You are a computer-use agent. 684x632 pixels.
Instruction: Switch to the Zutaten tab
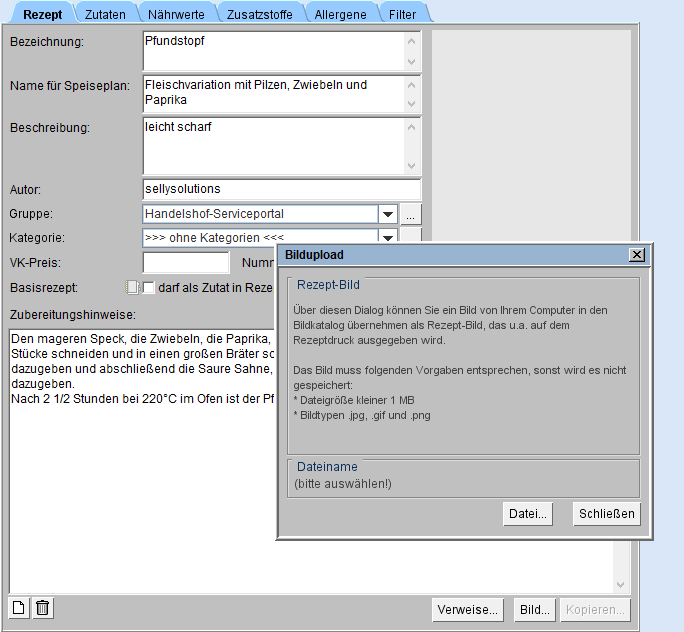(x=105, y=13)
